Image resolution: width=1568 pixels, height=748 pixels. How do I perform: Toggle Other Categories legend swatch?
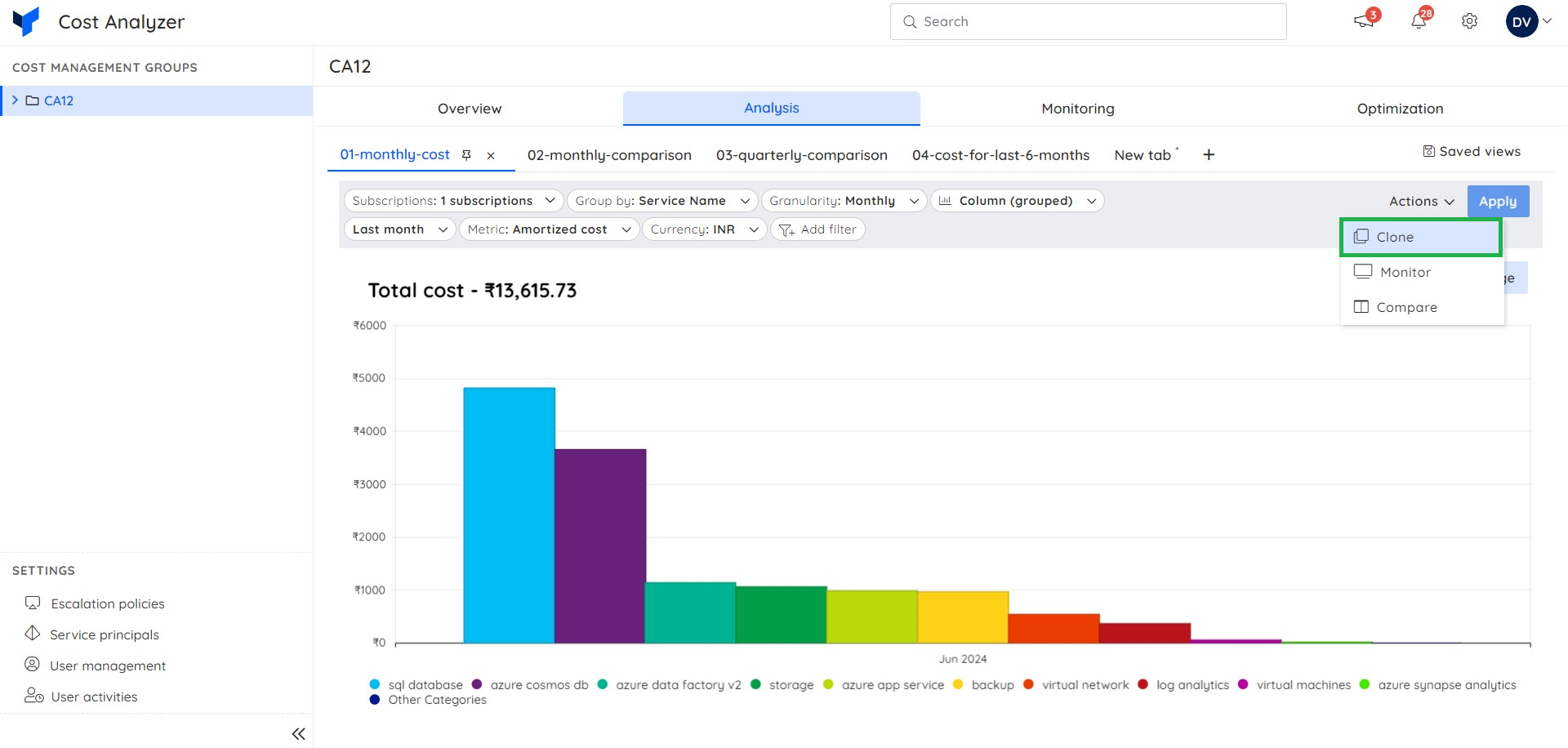coord(375,699)
